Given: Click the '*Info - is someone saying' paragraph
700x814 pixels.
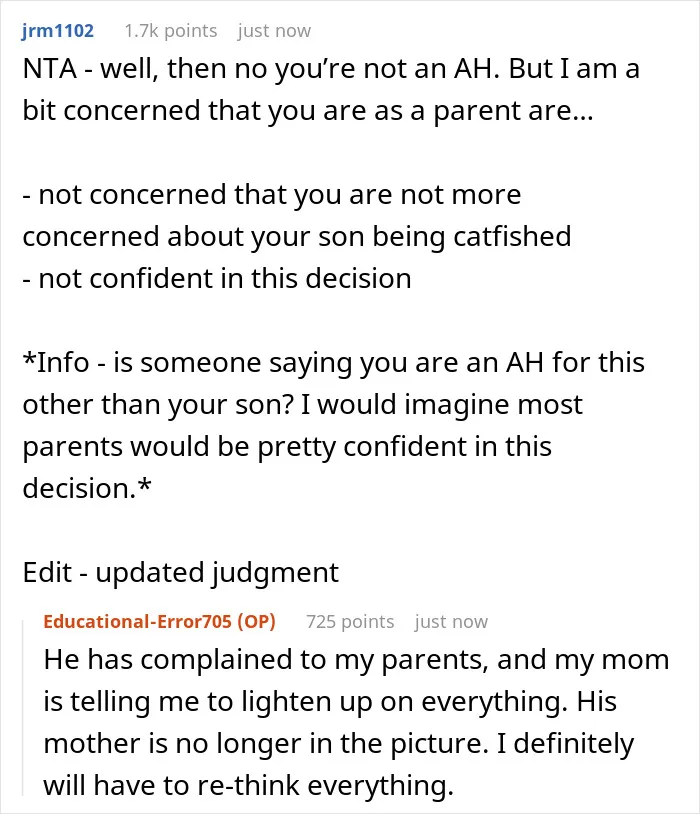Looking at the screenshot, I should coord(333,425).
